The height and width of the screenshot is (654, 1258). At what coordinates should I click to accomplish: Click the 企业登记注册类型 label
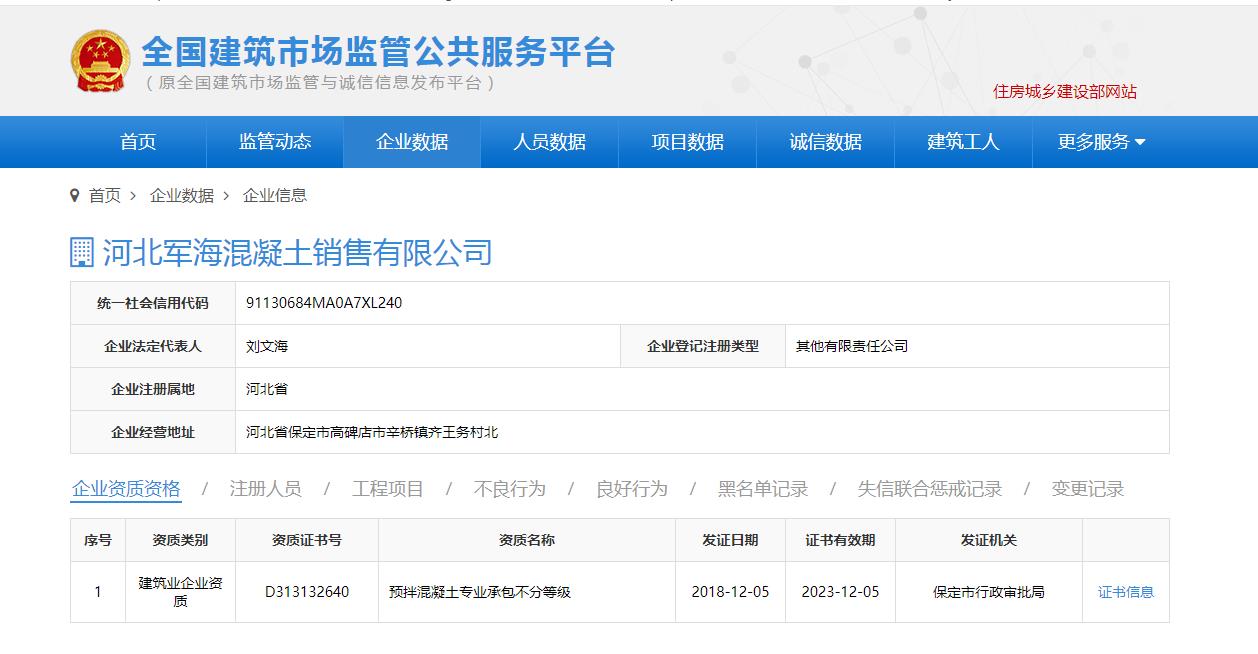[703, 346]
